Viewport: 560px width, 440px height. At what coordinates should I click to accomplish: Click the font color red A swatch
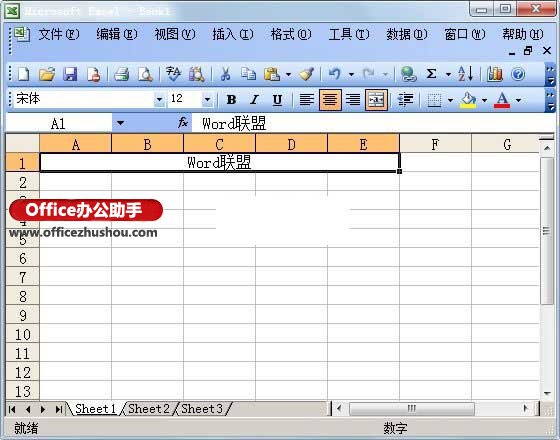(x=502, y=100)
